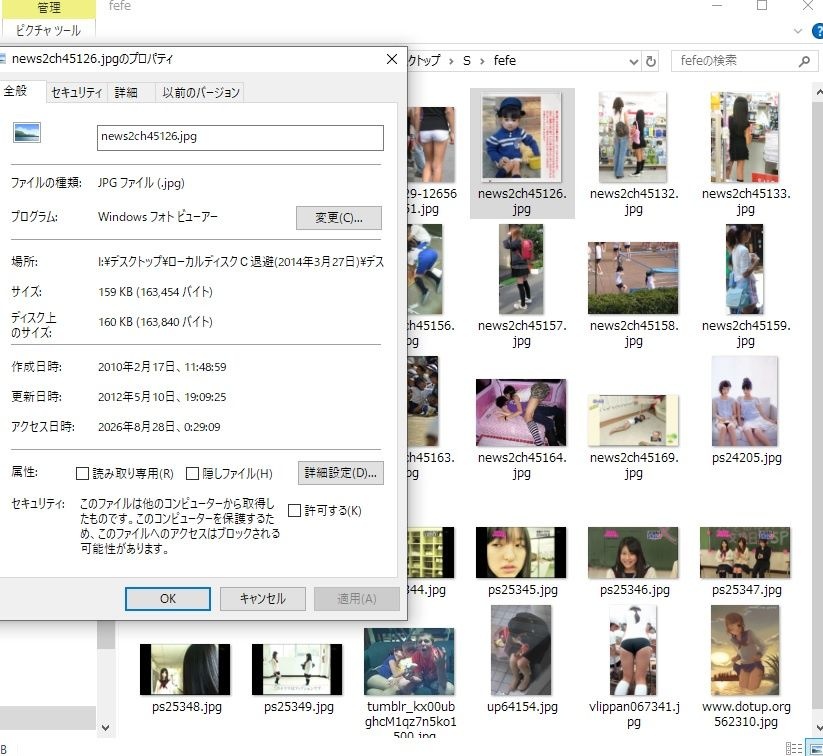
Task: Click the 作成日時 value 2010年2月17日
Action: [162, 367]
